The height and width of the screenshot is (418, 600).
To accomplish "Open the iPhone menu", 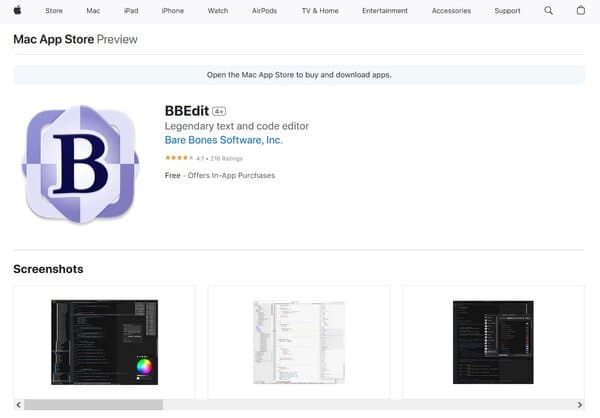I will (x=173, y=11).
